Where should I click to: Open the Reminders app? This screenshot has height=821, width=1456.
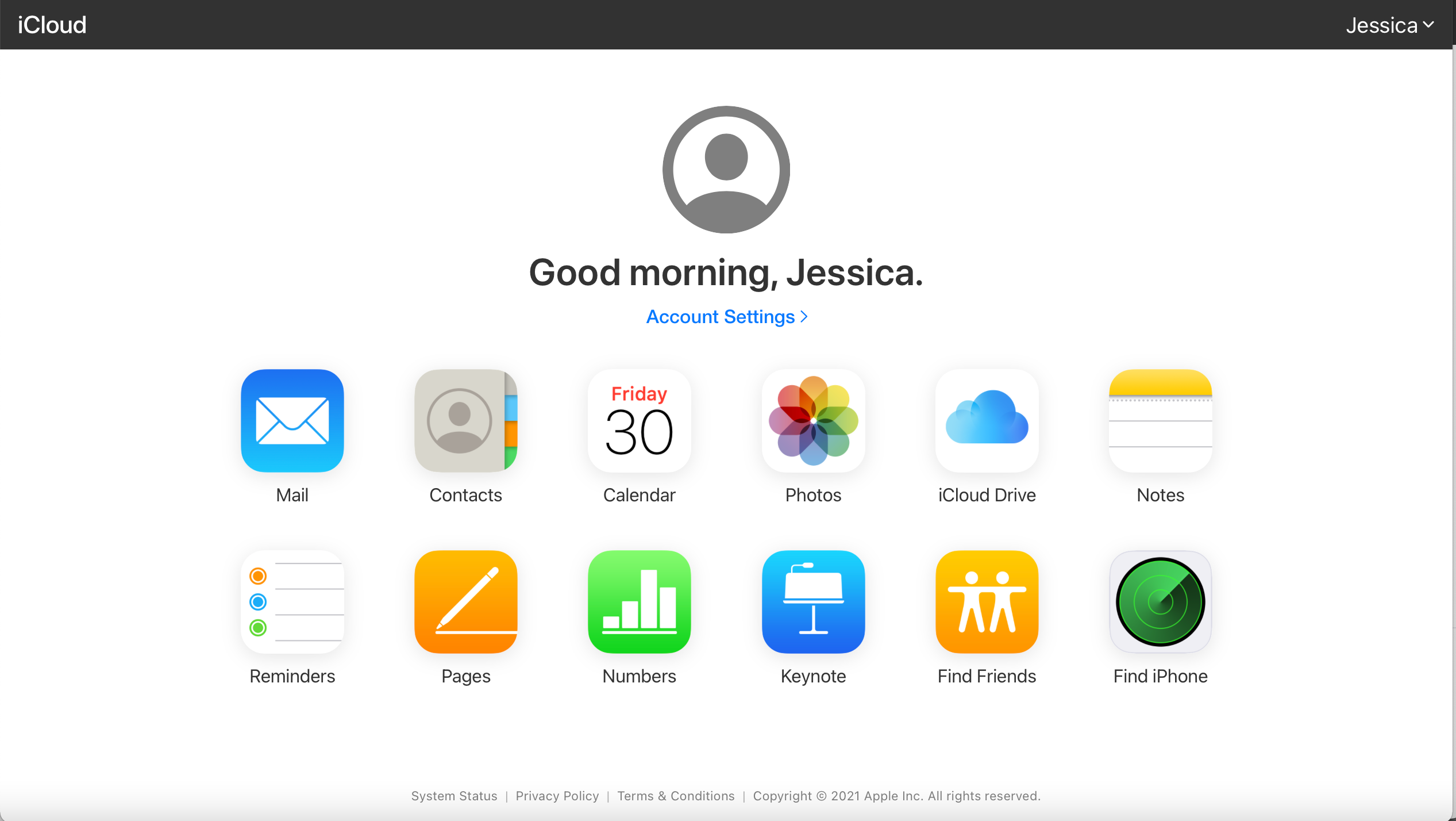tap(292, 601)
